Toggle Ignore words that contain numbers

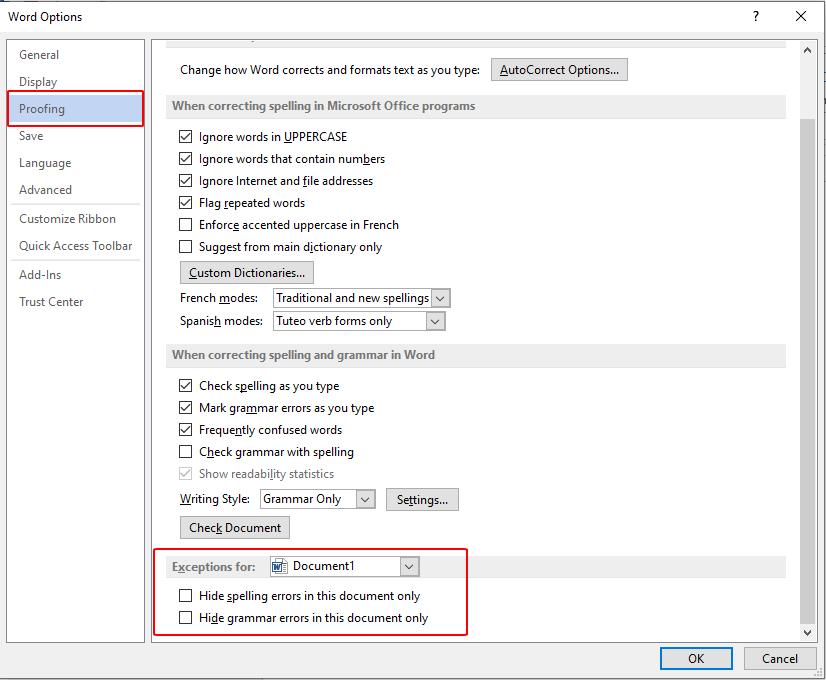[185, 159]
